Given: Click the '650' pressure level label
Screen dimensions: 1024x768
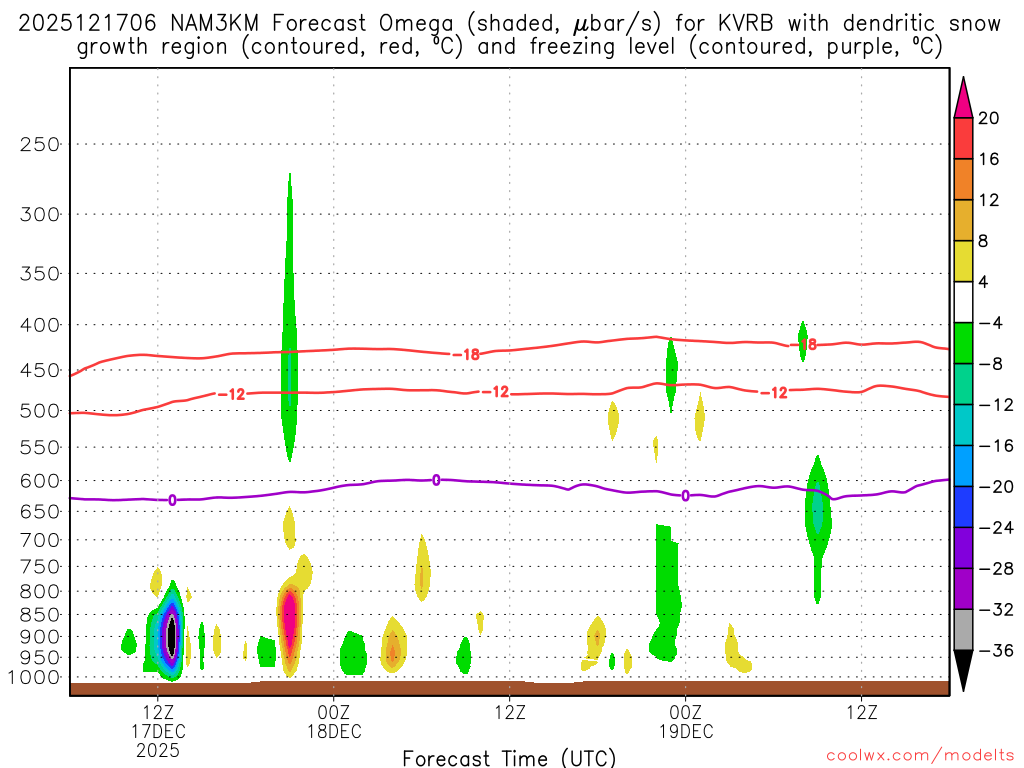Looking at the screenshot, I should click(x=40, y=512).
